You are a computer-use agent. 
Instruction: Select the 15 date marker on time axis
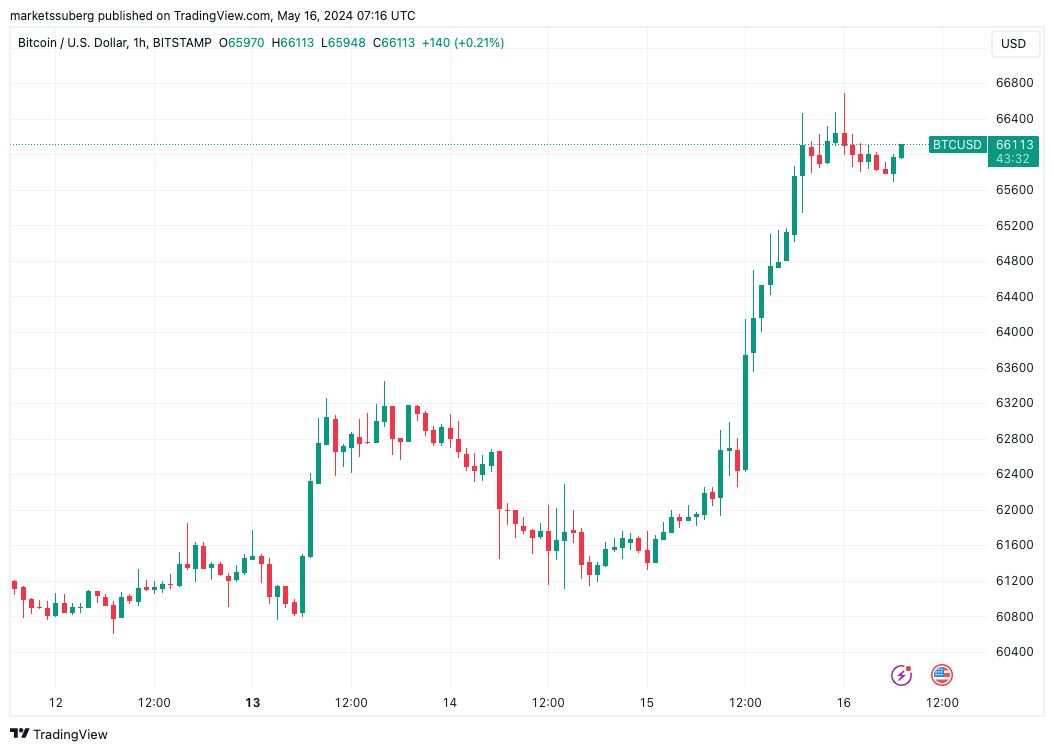click(647, 703)
